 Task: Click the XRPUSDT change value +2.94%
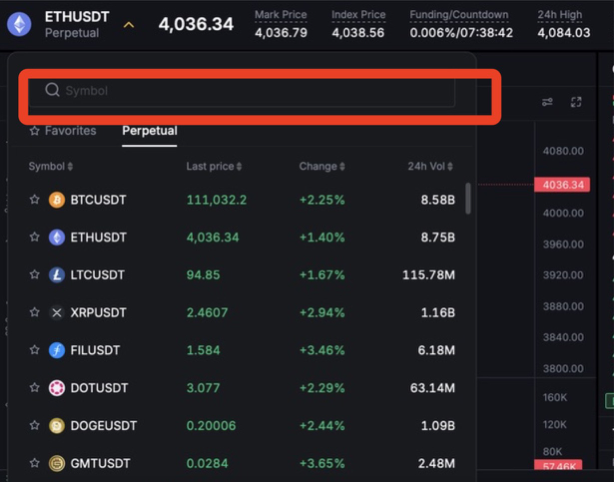point(322,312)
